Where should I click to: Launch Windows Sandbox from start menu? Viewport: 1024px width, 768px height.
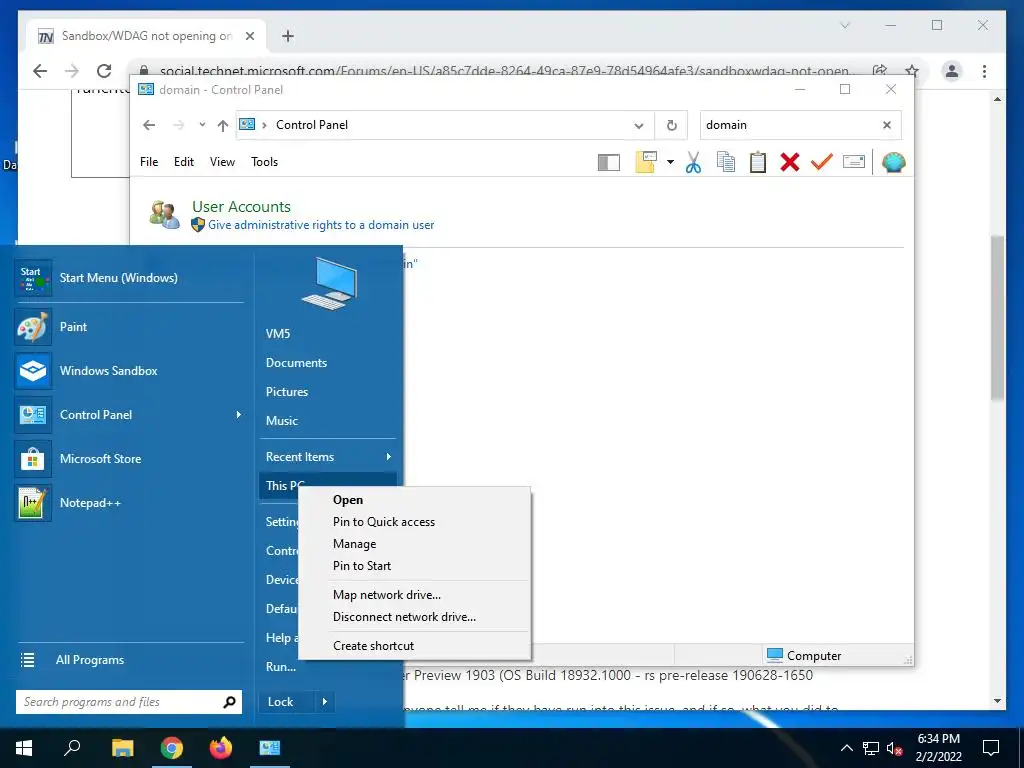(x=129, y=371)
